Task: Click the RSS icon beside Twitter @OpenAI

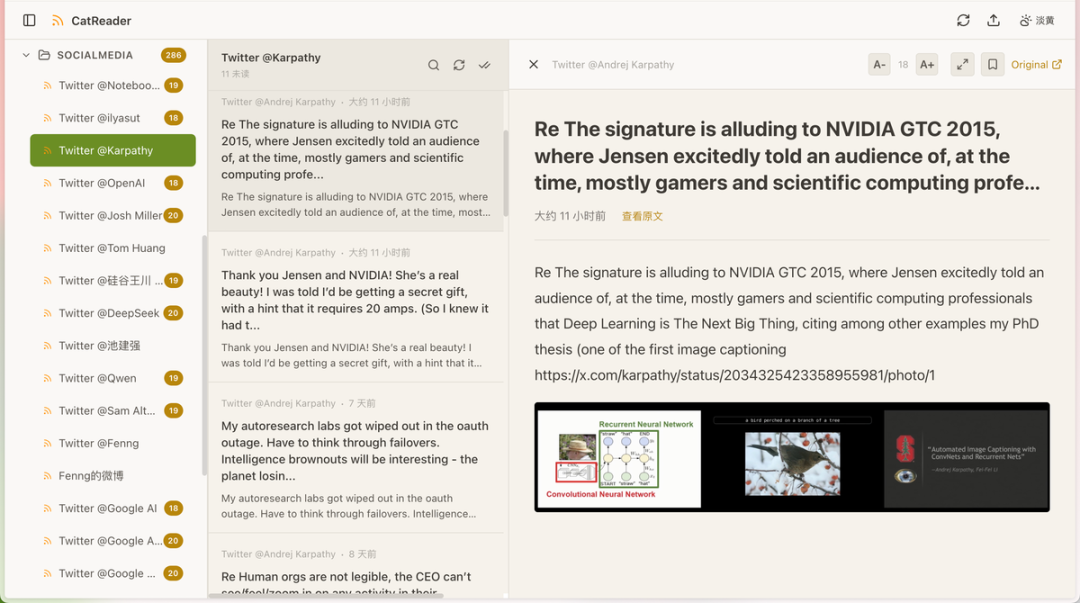Action: coord(48,183)
